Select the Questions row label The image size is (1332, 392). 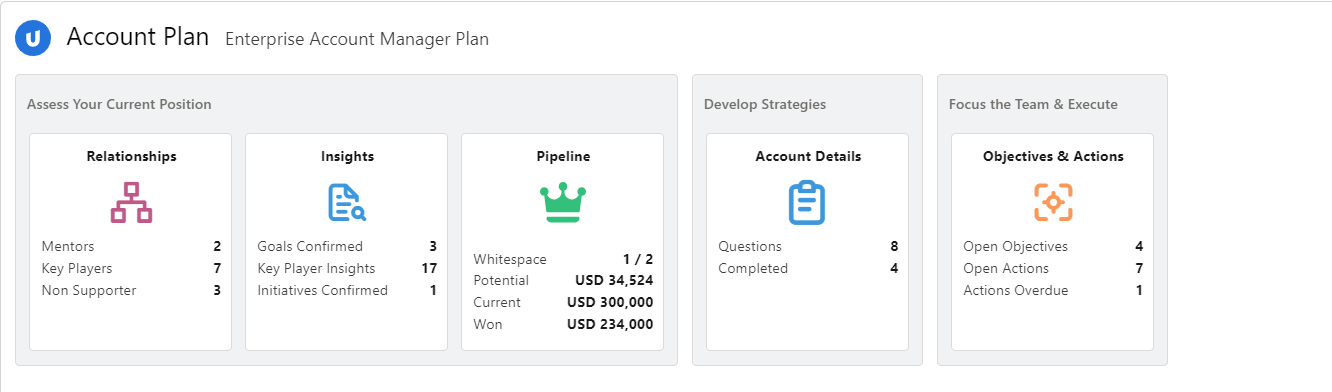pos(750,246)
